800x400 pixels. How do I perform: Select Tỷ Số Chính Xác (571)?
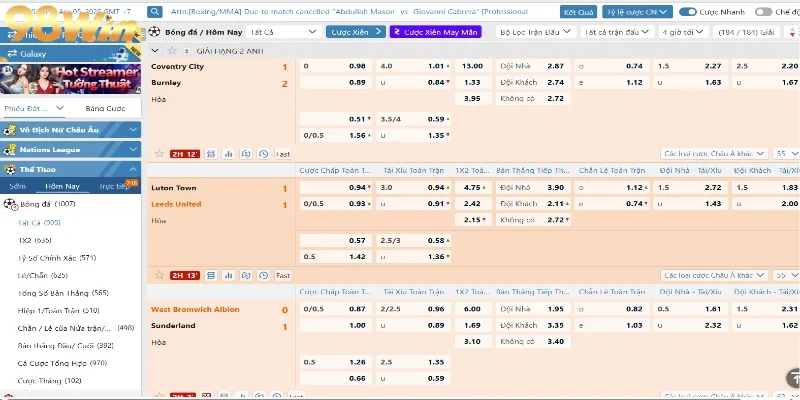point(57,258)
